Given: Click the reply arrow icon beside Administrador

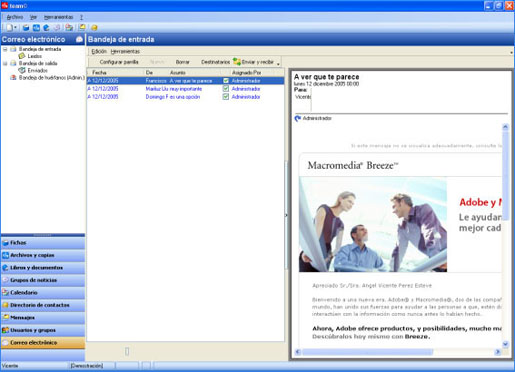Looking at the screenshot, I should tap(298, 118).
